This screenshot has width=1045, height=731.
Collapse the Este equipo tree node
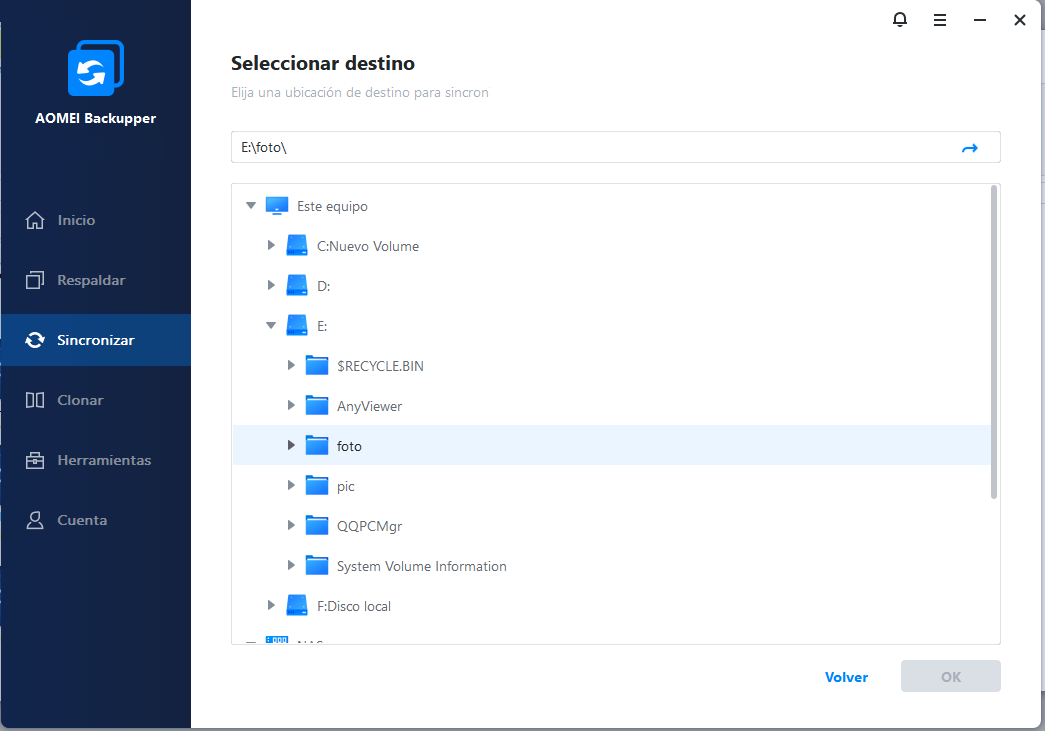[x=251, y=206]
